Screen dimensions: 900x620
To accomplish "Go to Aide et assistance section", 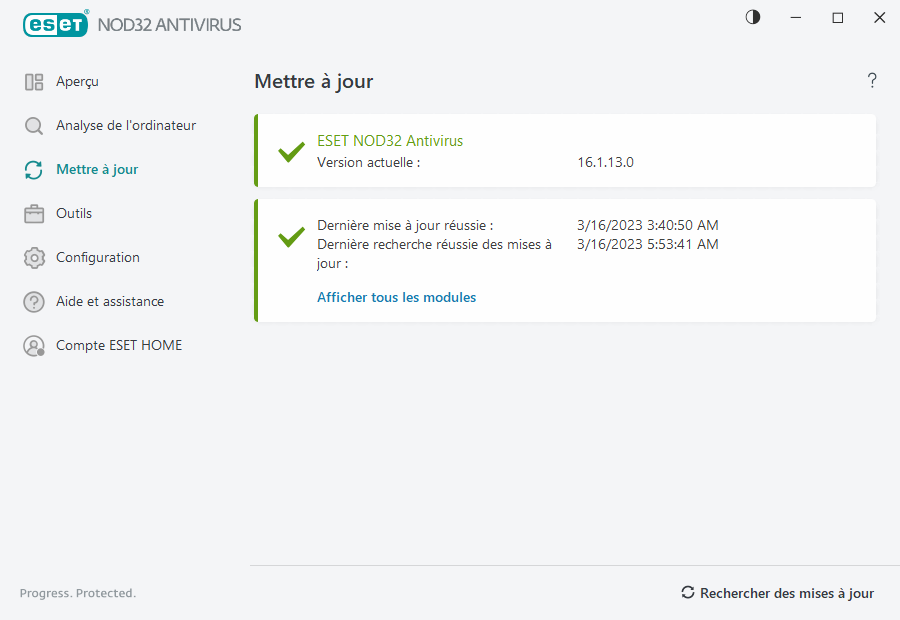I will coord(110,302).
